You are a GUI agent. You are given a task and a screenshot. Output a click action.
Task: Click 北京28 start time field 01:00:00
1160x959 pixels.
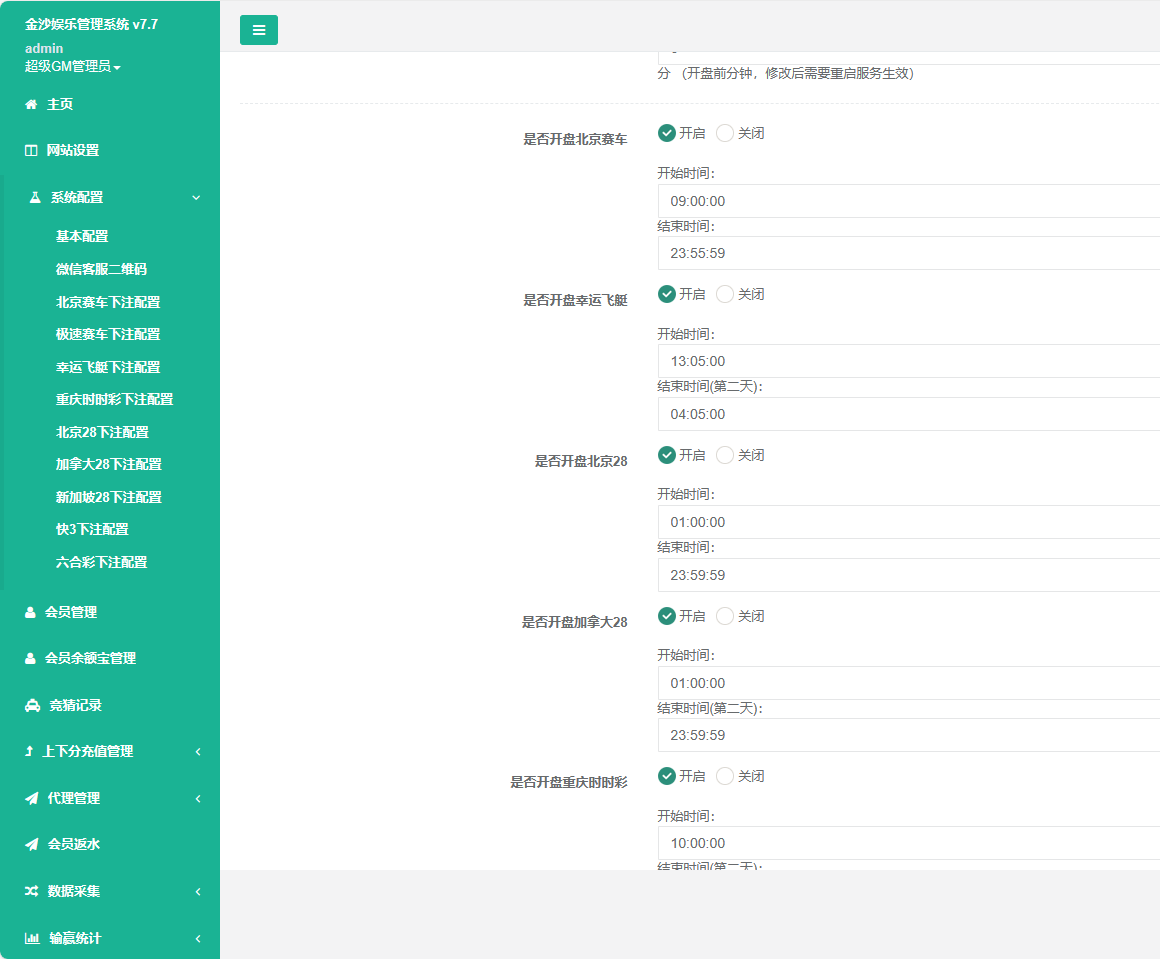pyautogui.click(x=908, y=522)
